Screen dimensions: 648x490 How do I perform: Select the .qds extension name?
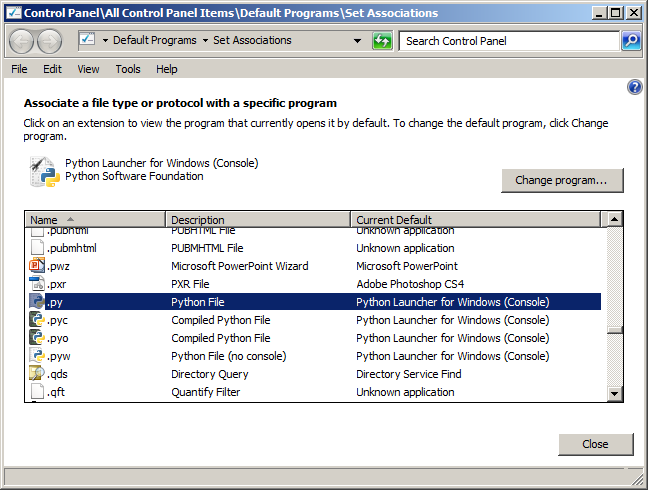[57, 374]
